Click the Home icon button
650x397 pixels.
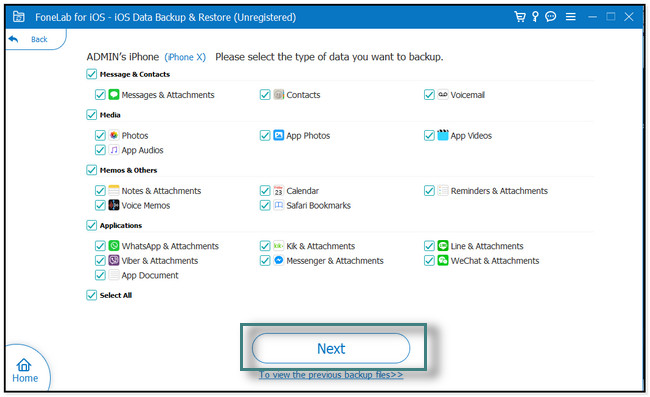pos(24,370)
